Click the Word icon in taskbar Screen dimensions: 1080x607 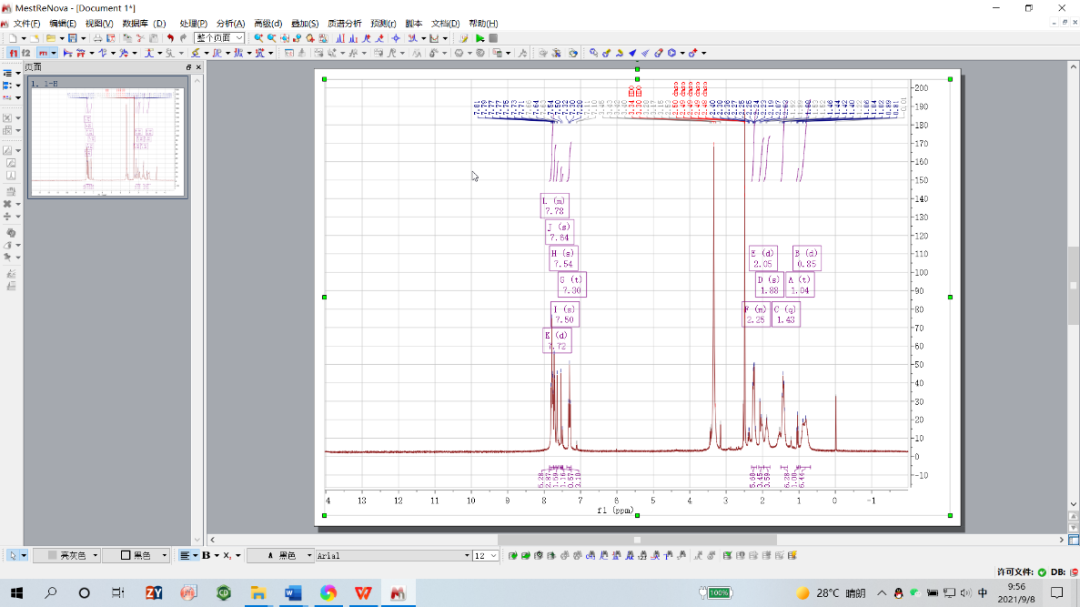click(x=292, y=593)
